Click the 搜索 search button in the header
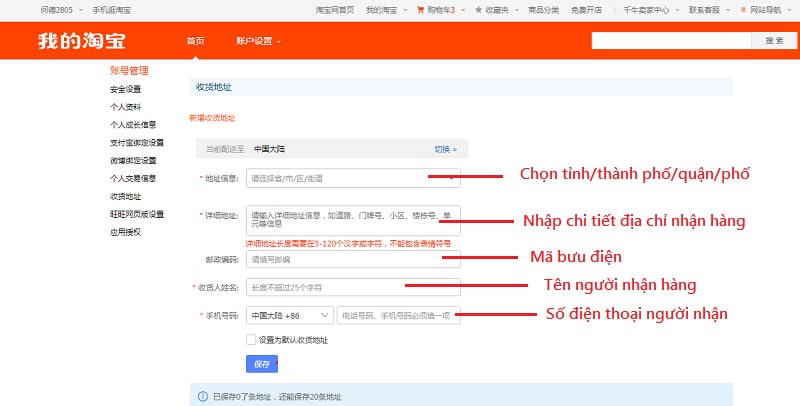This screenshot has height=406, width=800. tap(774, 41)
